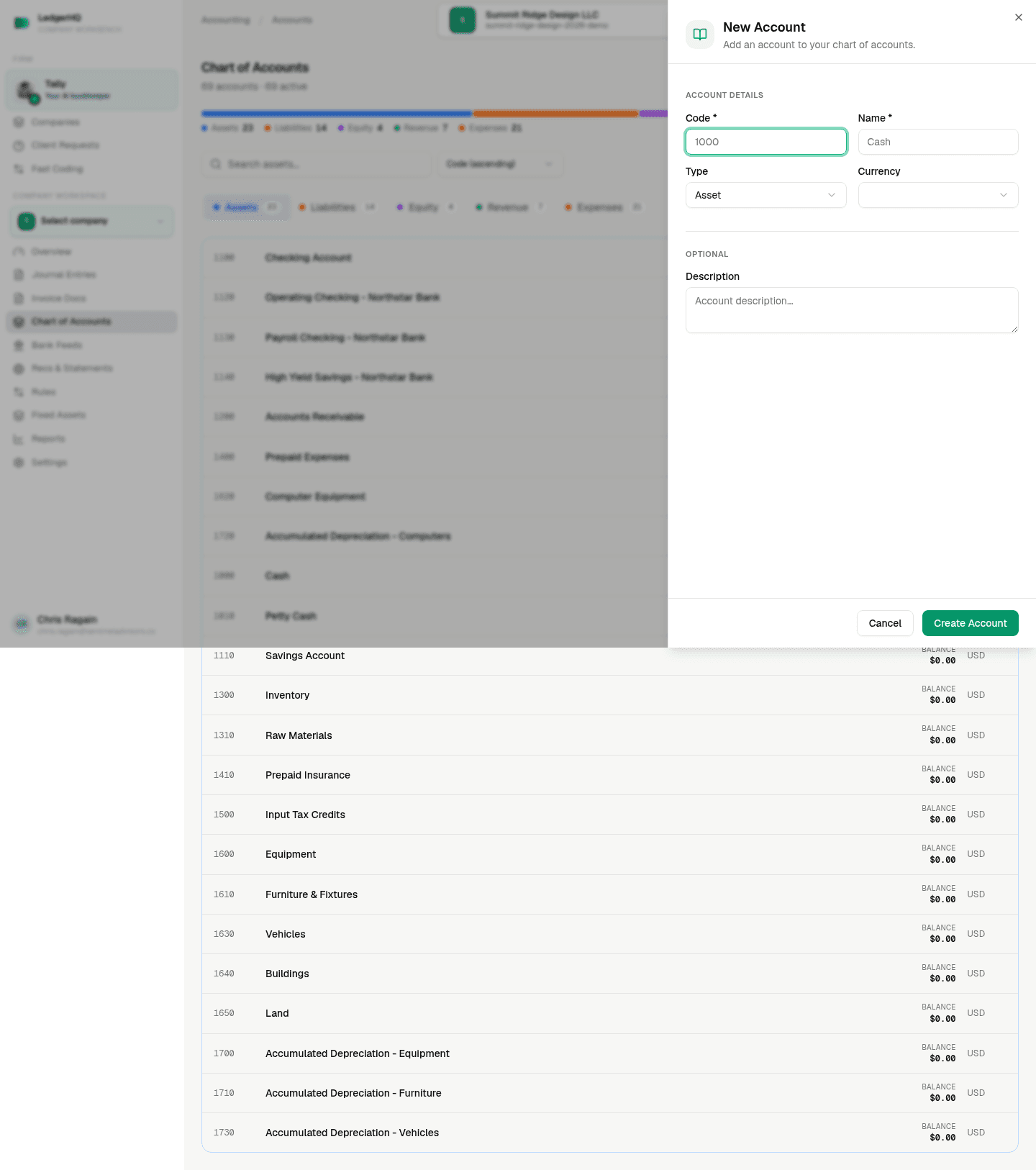Click the Fast Coding sidebar icon
Image resolution: width=1036 pixels, height=1170 pixels.
pos(19,169)
